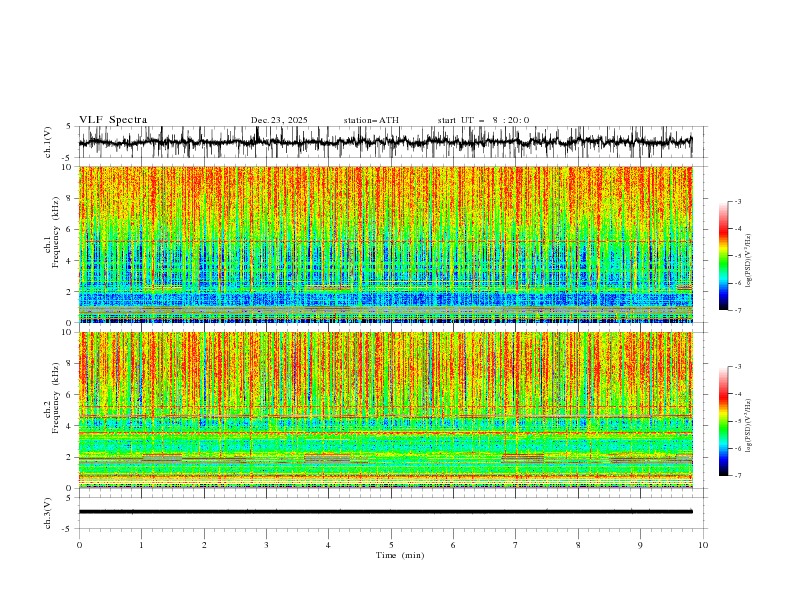The image size is (792, 612).
Task: Select the "ch.1(V)" axis label
Action: [x=48, y=142]
